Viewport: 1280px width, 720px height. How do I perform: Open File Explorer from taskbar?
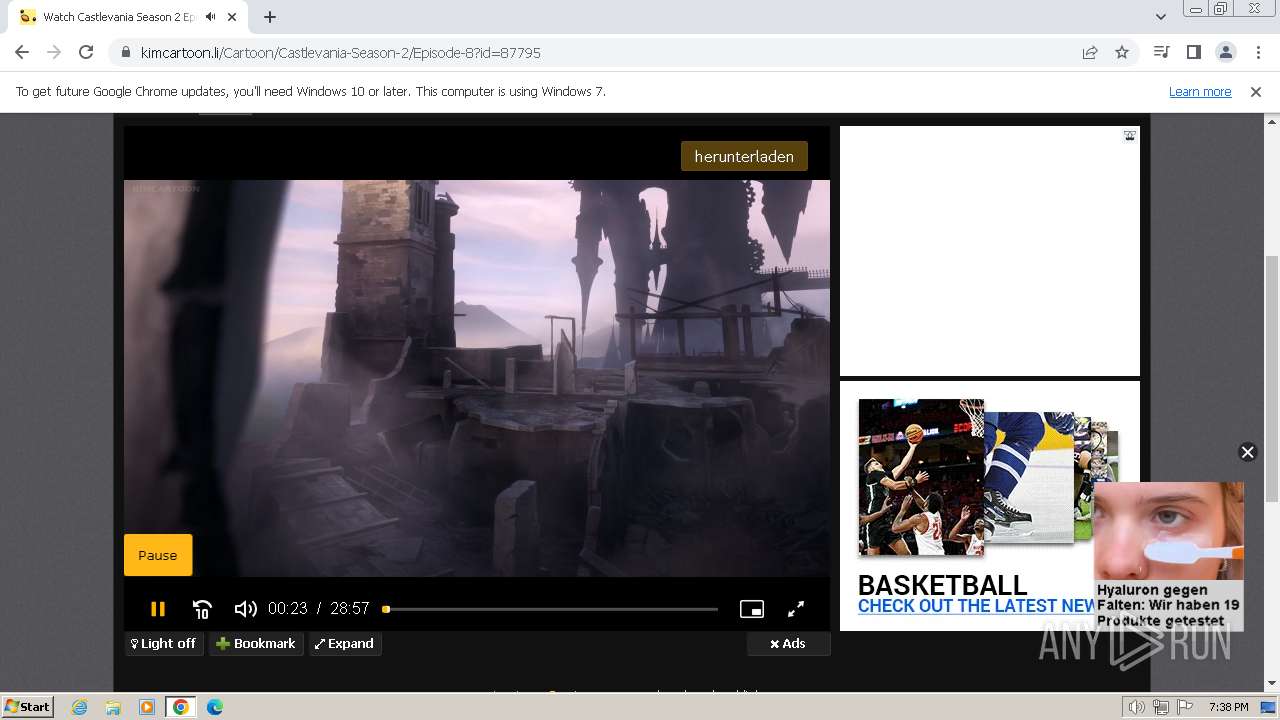coord(113,707)
